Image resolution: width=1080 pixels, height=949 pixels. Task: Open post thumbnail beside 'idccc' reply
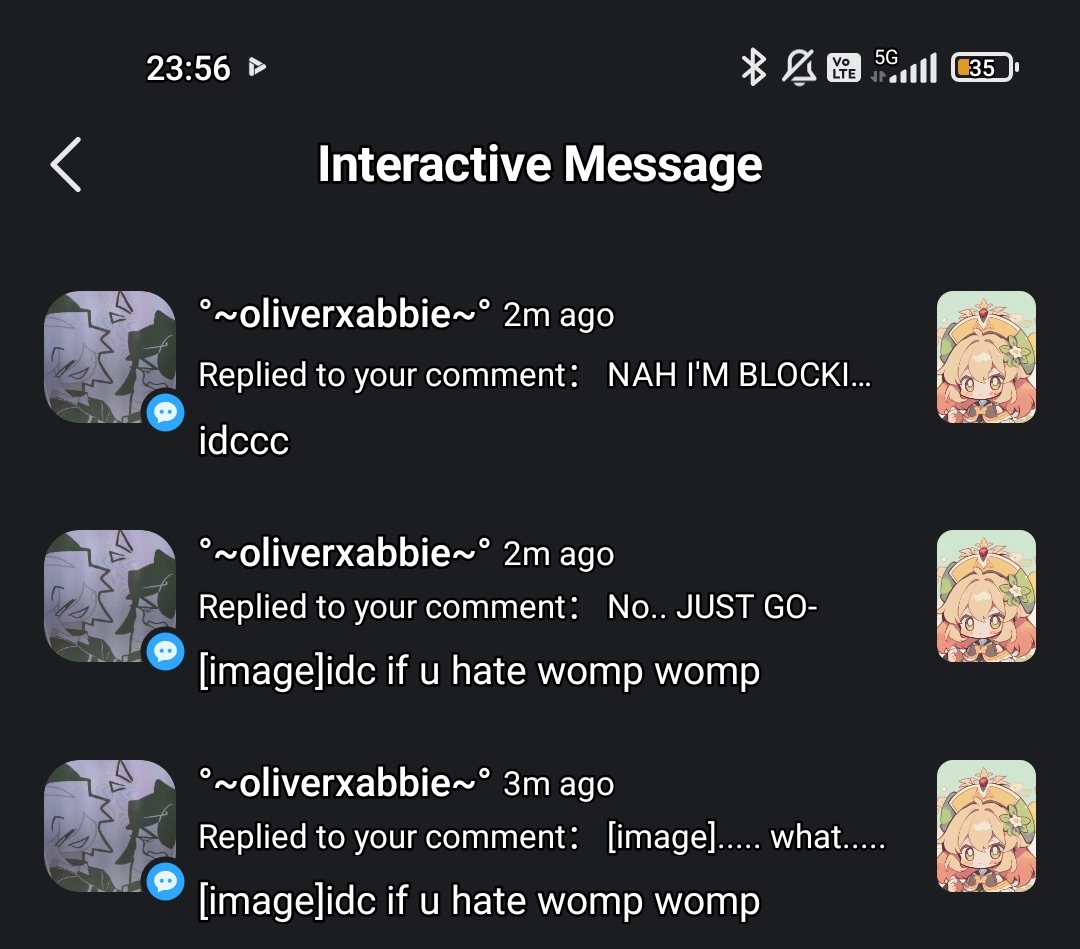pyautogui.click(x=986, y=357)
